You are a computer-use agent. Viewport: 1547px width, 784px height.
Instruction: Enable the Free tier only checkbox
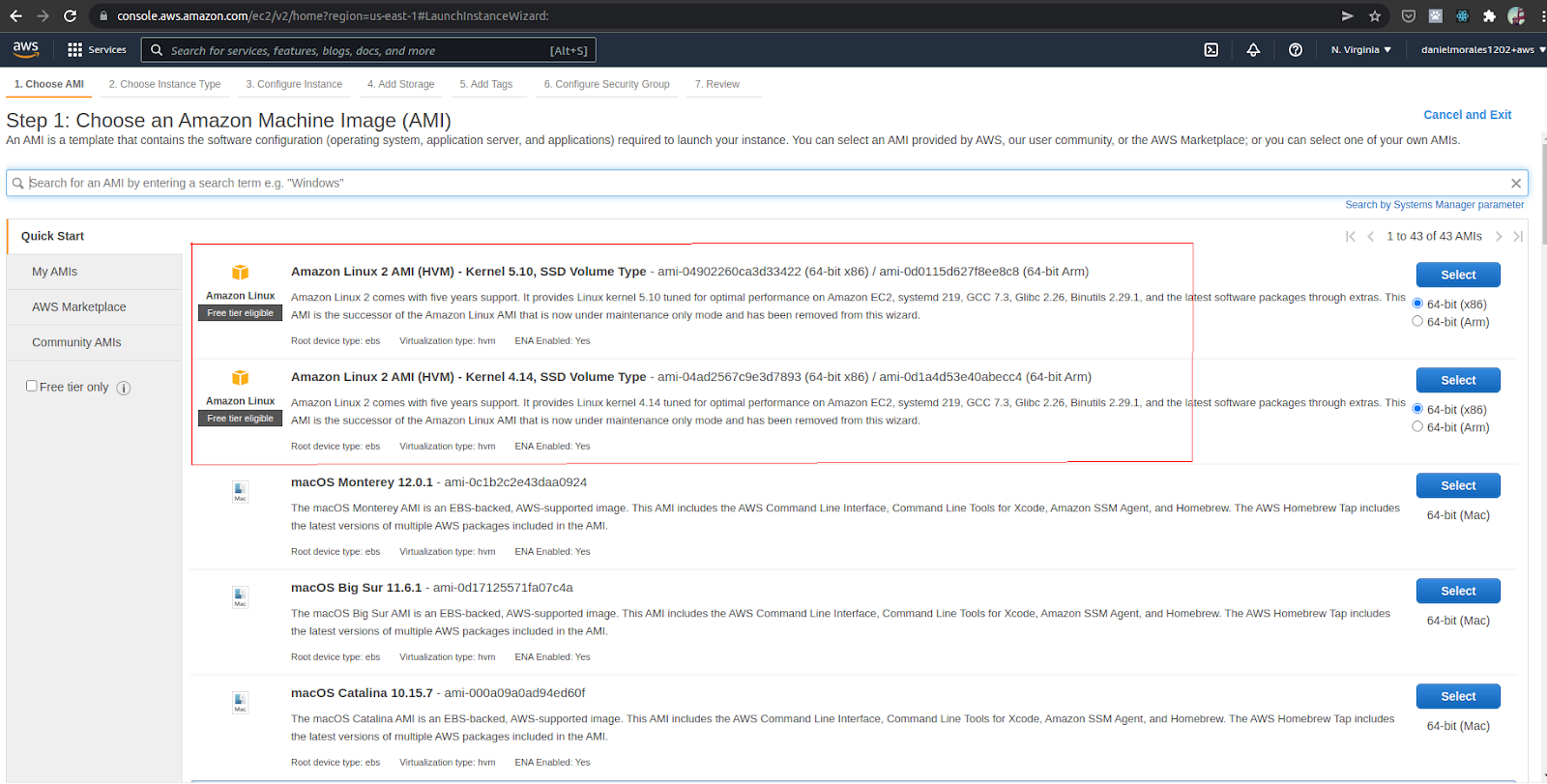pos(32,386)
